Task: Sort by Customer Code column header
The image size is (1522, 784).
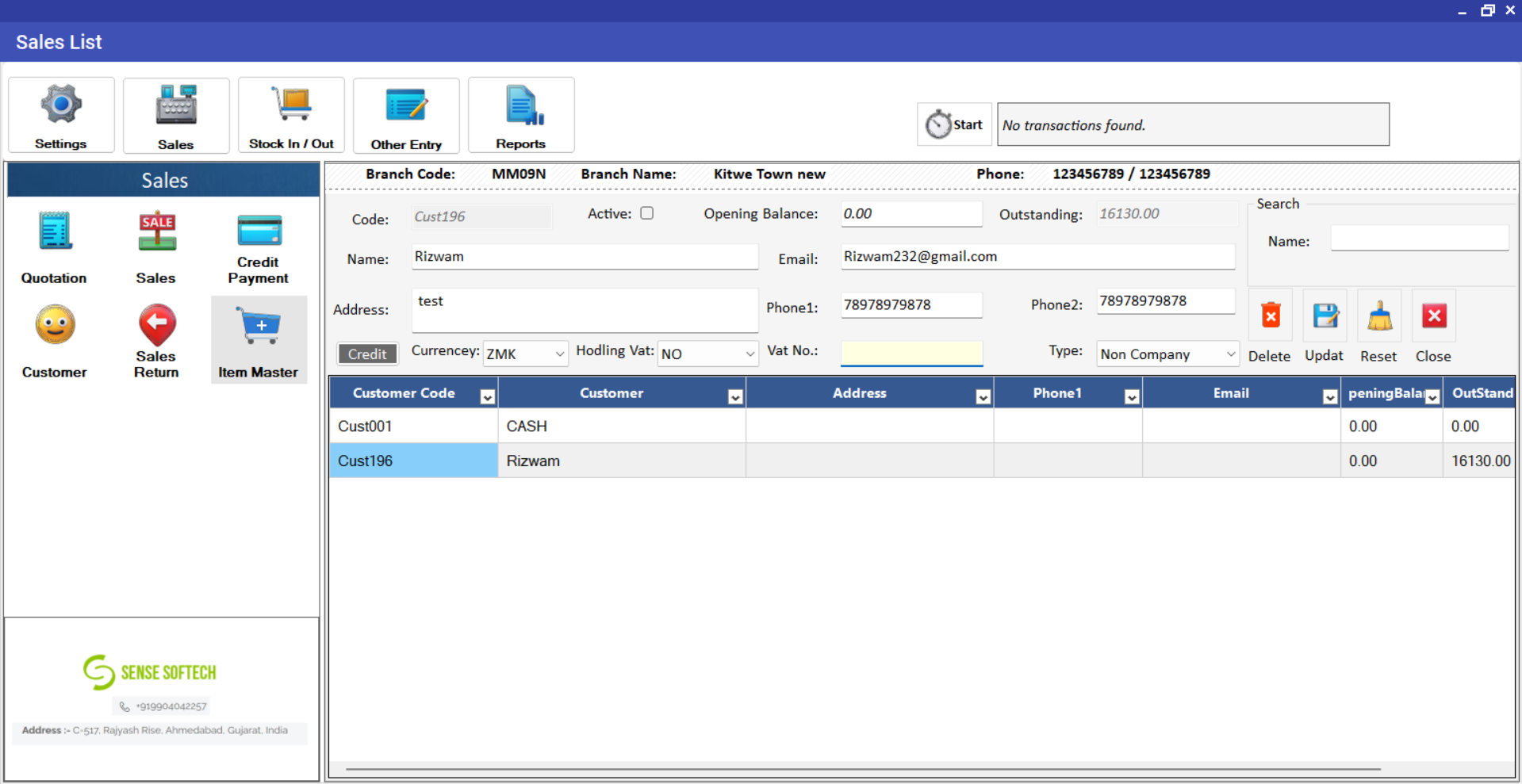Action: pos(404,393)
